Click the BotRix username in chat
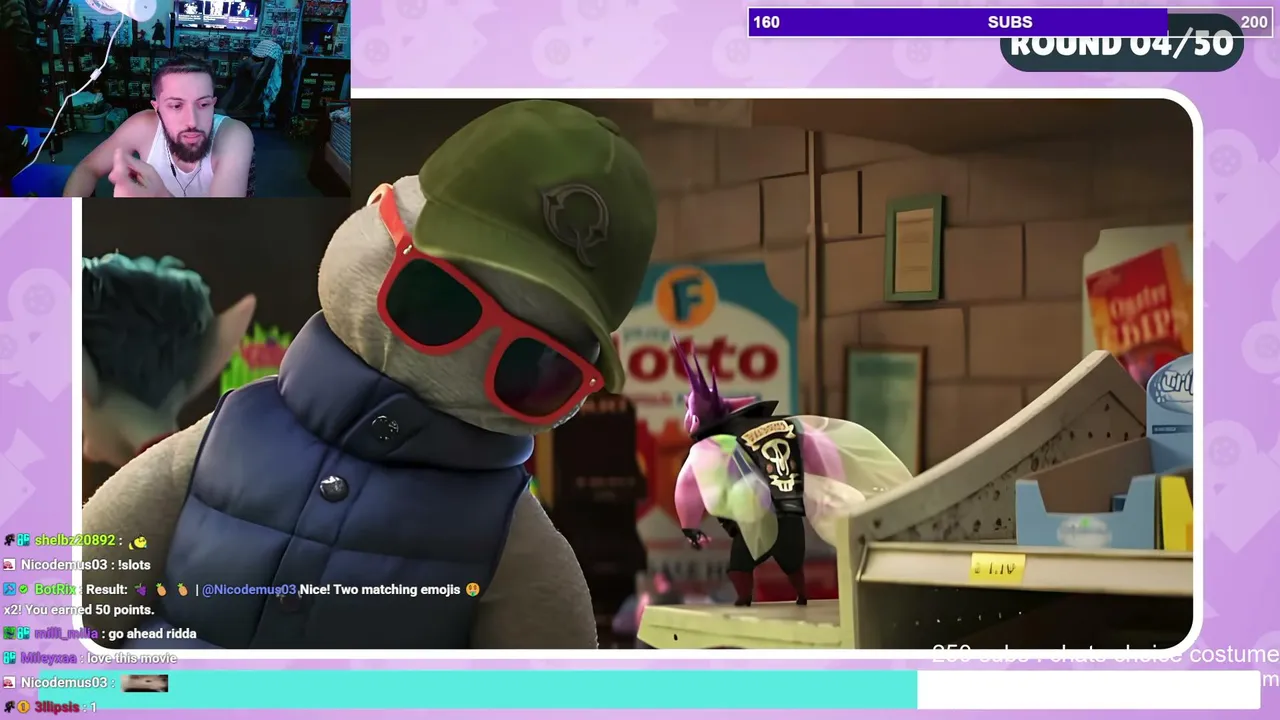1280x720 pixels. (55, 589)
